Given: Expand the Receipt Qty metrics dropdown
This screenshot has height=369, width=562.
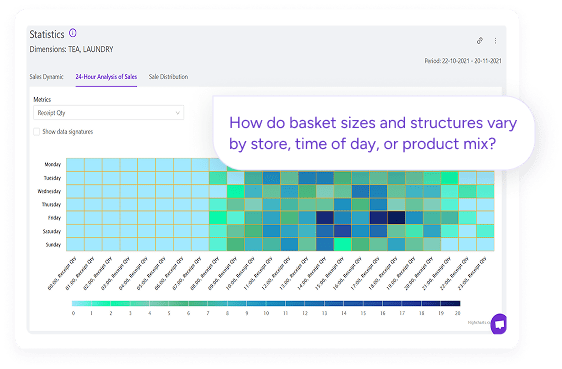Looking at the screenshot, I should click(108, 112).
